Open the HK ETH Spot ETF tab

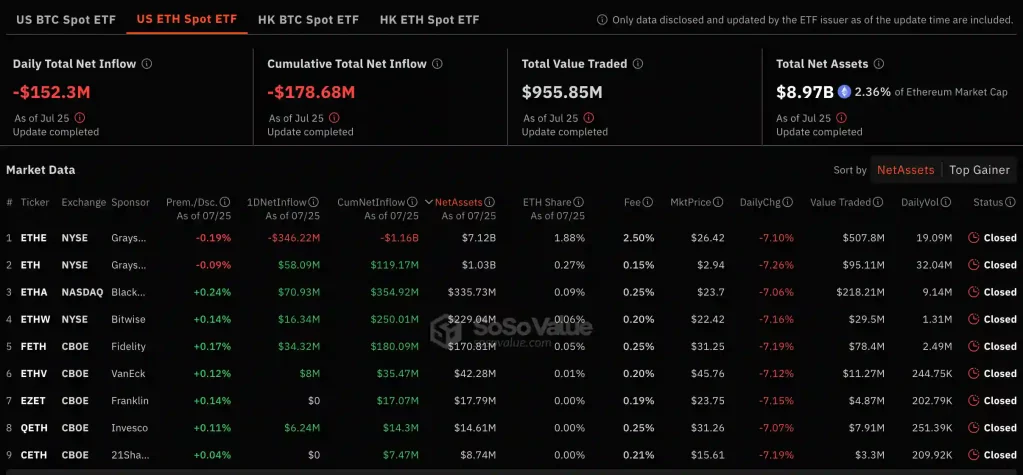click(x=429, y=20)
